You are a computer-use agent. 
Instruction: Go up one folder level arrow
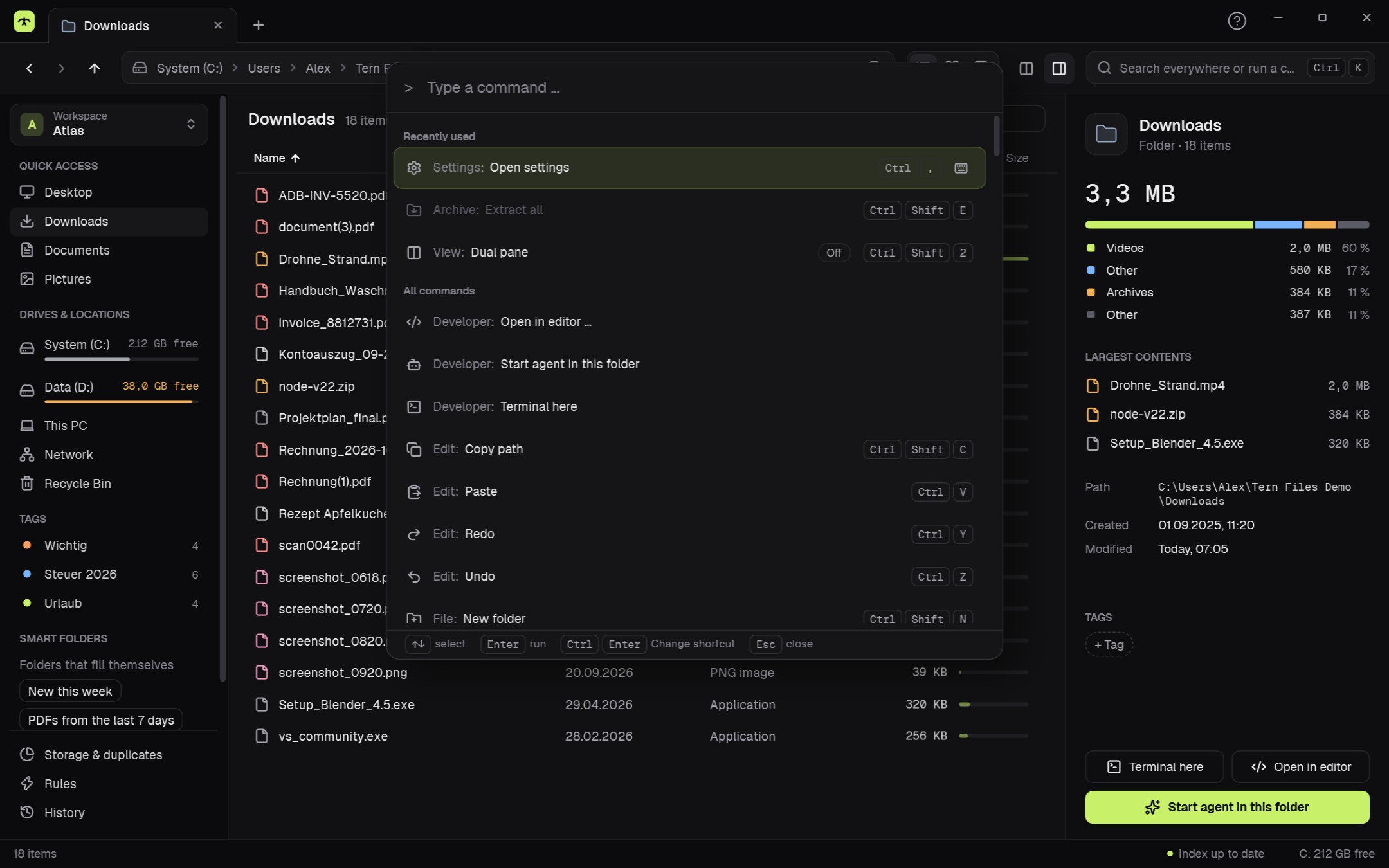(95, 68)
